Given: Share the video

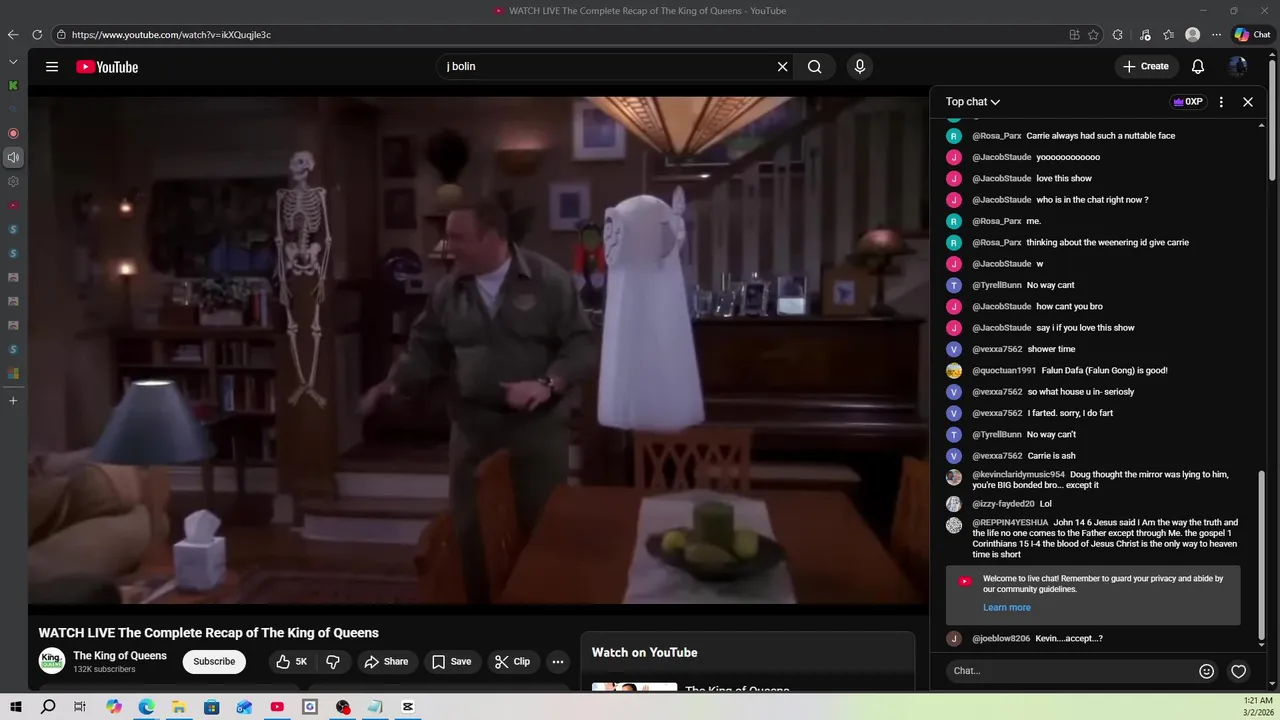Looking at the screenshot, I should (x=386, y=662).
